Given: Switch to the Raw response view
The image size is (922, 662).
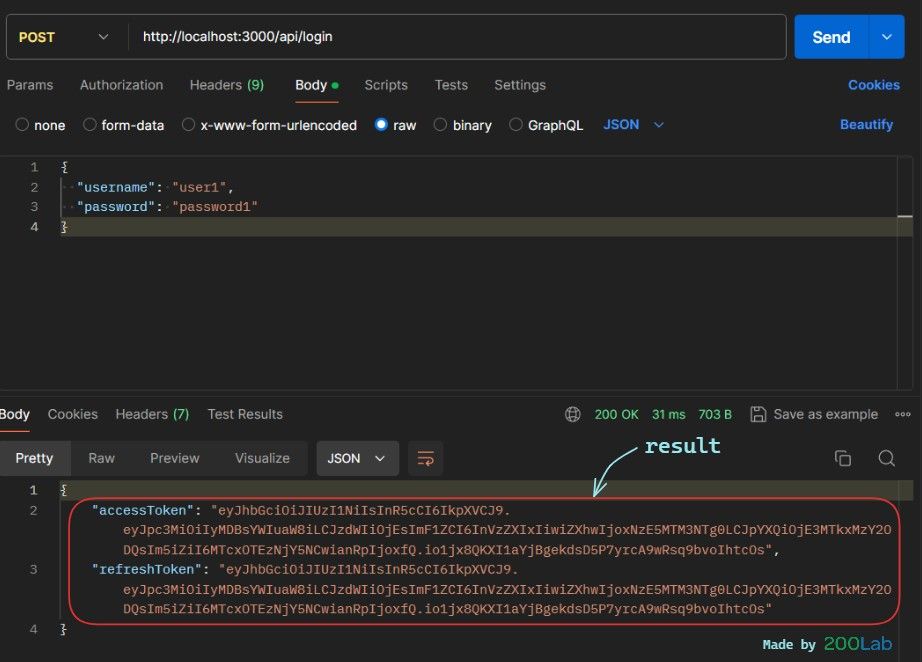Looking at the screenshot, I should (101, 458).
